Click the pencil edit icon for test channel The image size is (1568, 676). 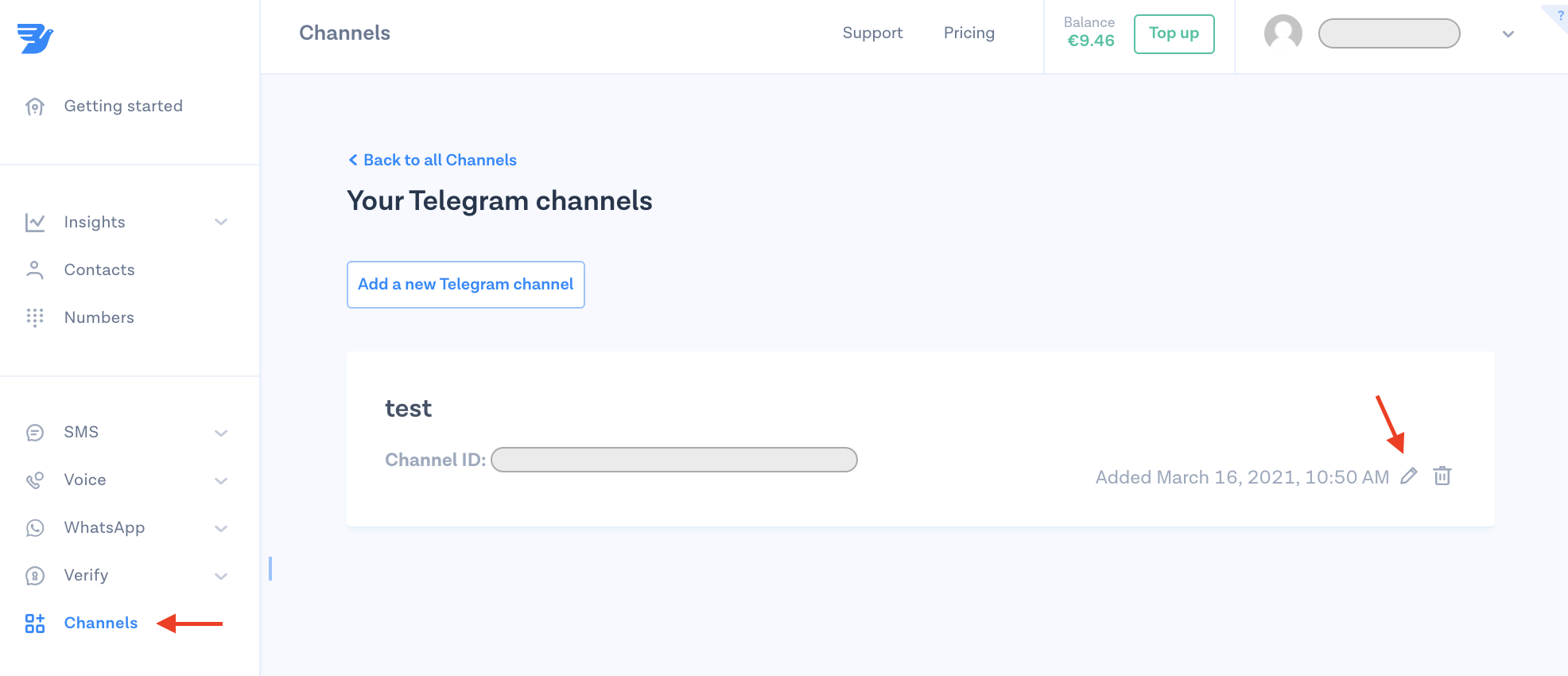(1408, 476)
